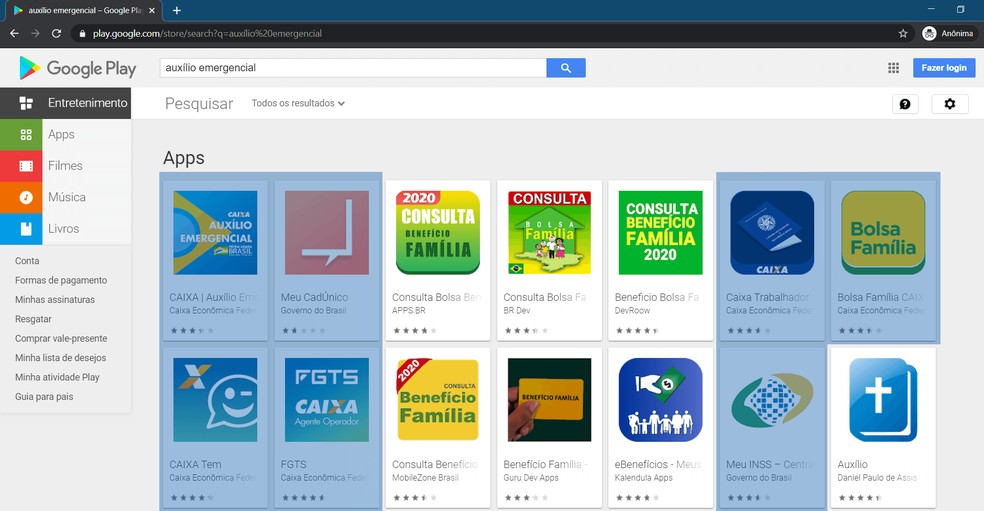The height and width of the screenshot is (511, 984).
Task: Open Guia para pais
Action: (44, 397)
